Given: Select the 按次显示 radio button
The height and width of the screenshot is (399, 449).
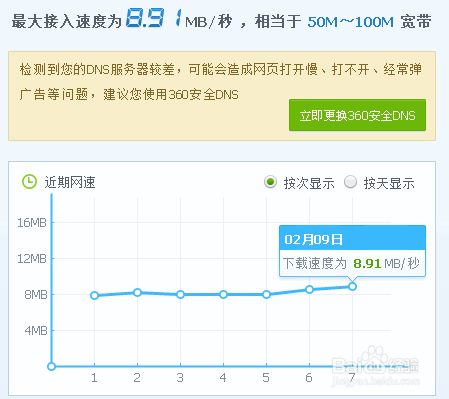Looking at the screenshot, I should click(270, 182).
